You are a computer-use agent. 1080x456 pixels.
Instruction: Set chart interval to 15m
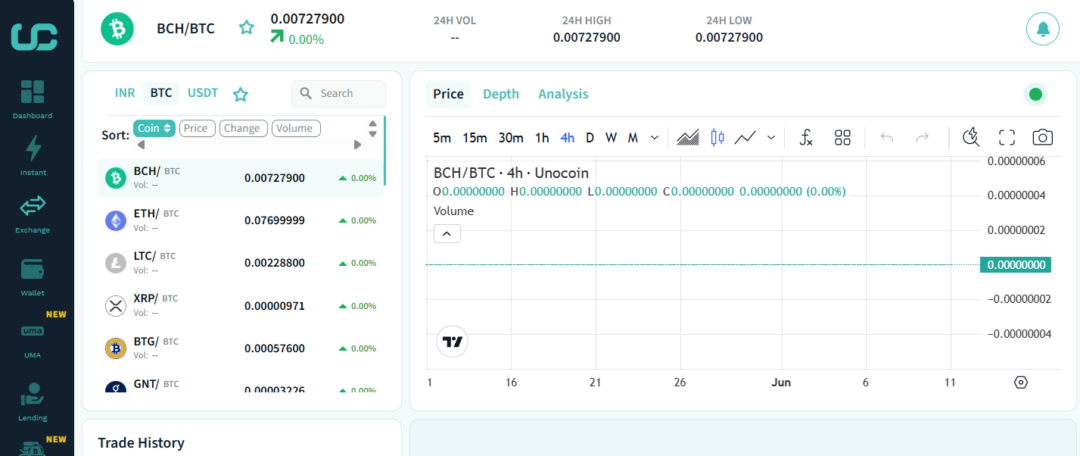click(x=475, y=138)
